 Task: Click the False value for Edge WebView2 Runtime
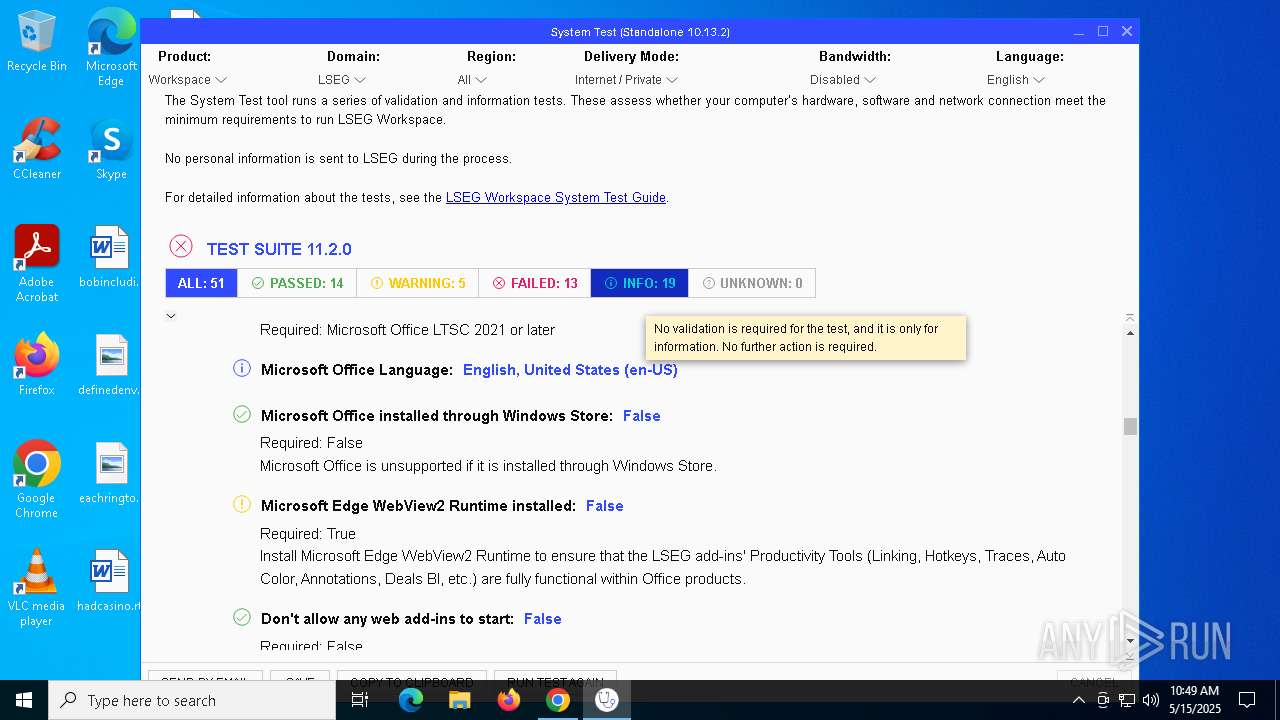pos(605,506)
